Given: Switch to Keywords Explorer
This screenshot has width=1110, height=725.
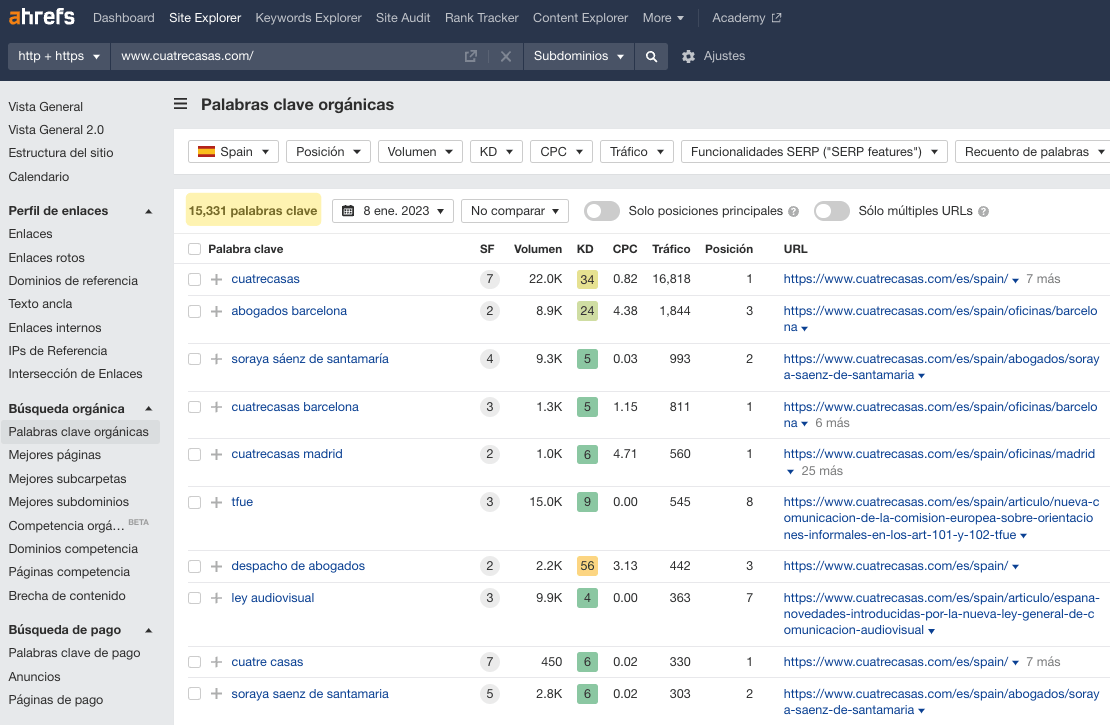Looking at the screenshot, I should [308, 17].
